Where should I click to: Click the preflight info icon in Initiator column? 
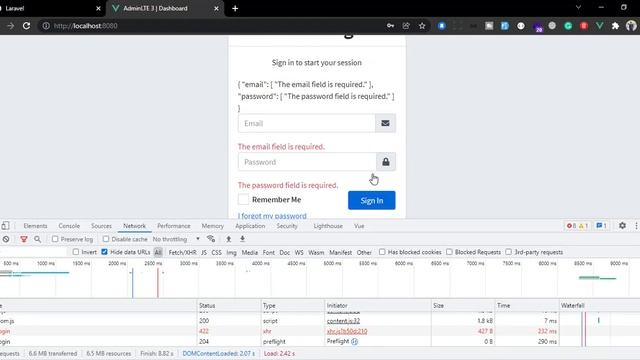tap(354, 342)
